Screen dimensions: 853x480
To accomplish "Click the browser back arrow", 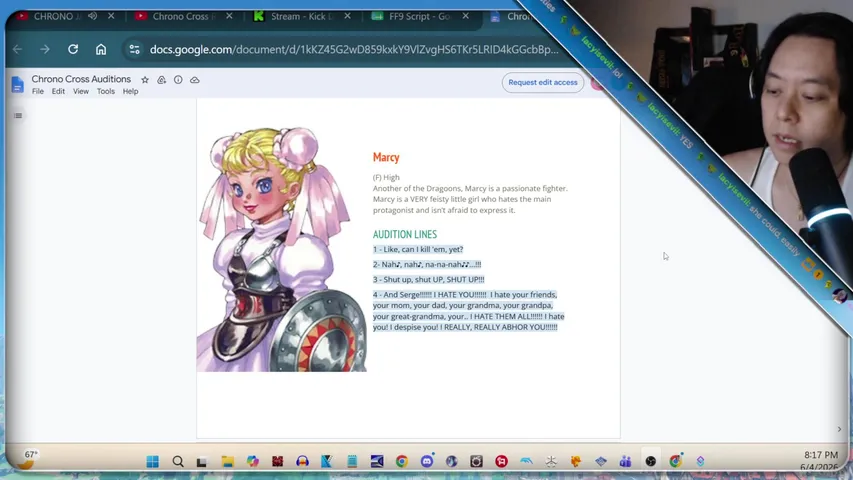I will click(17, 50).
